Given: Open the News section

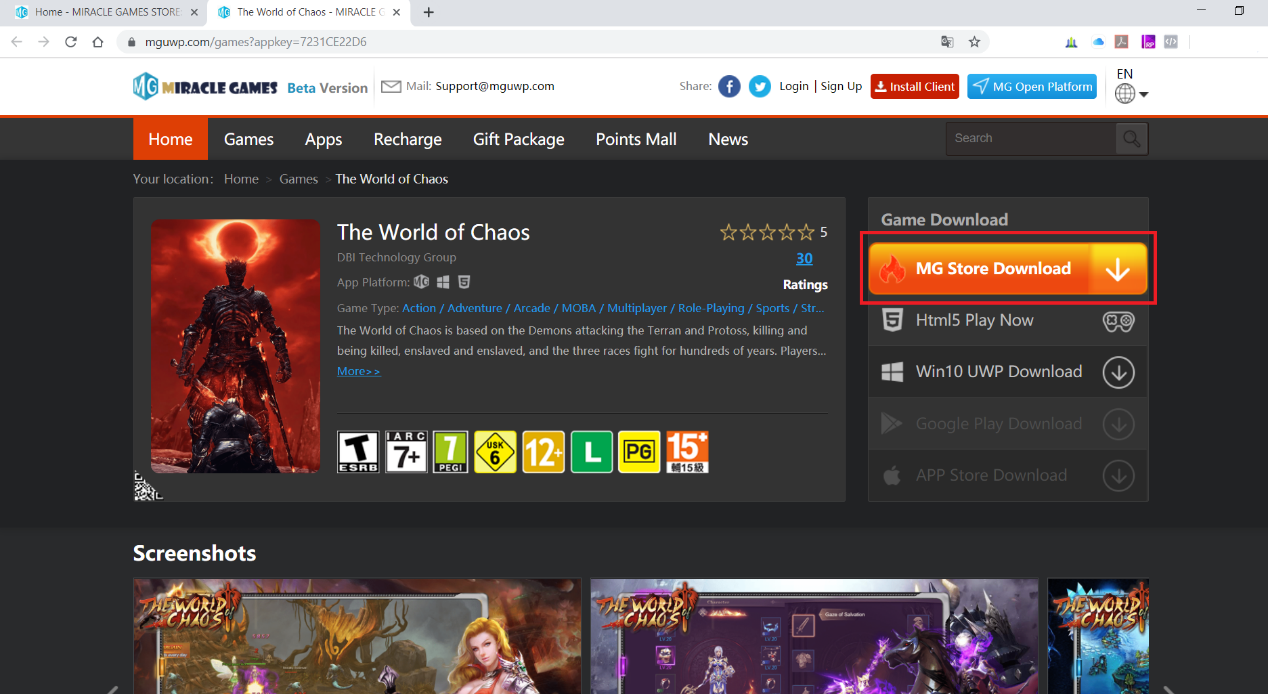Looking at the screenshot, I should 728,139.
